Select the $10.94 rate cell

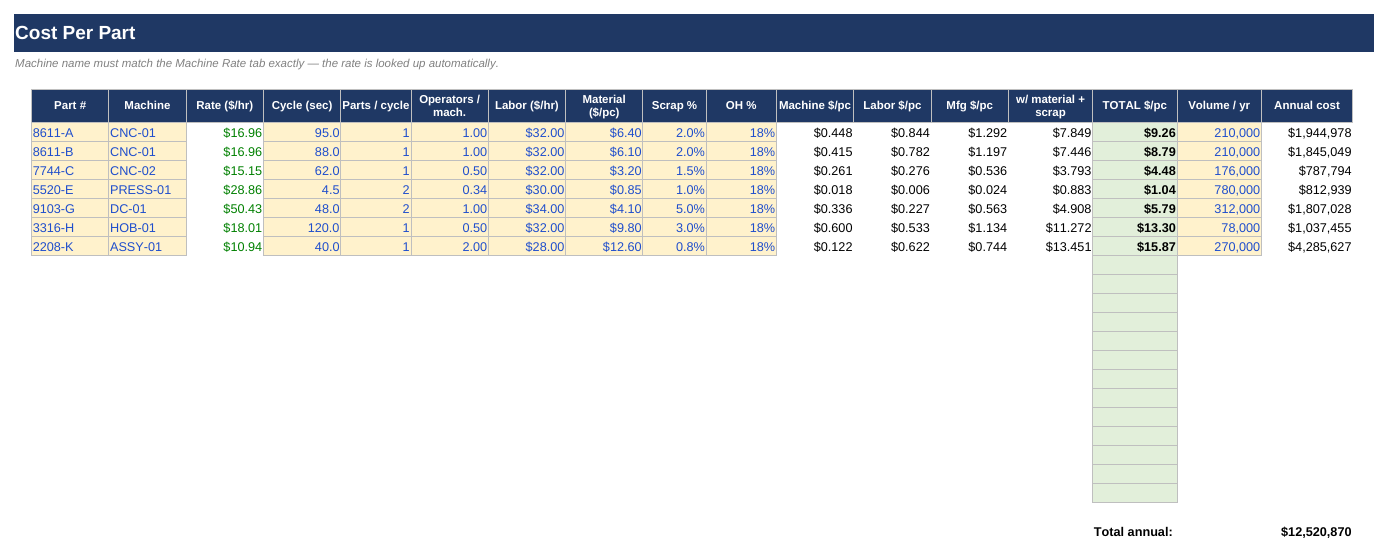(x=225, y=246)
